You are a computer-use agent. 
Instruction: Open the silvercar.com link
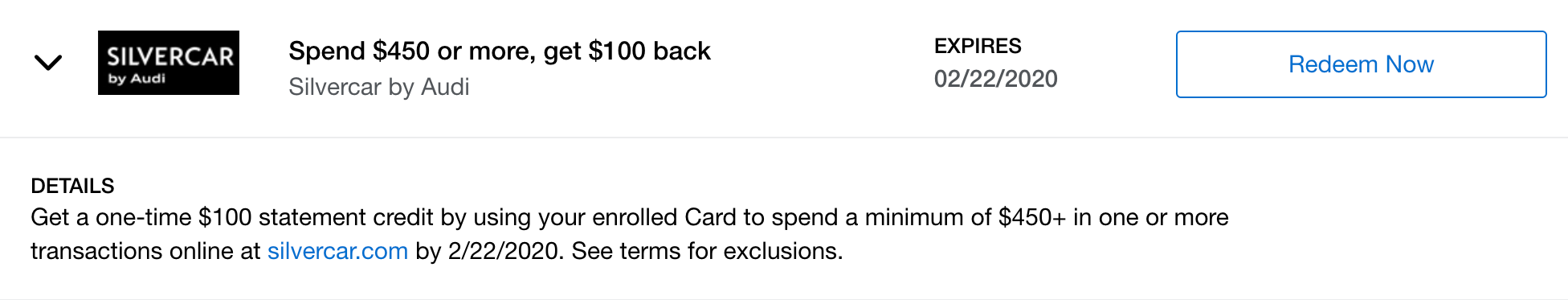click(337, 251)
